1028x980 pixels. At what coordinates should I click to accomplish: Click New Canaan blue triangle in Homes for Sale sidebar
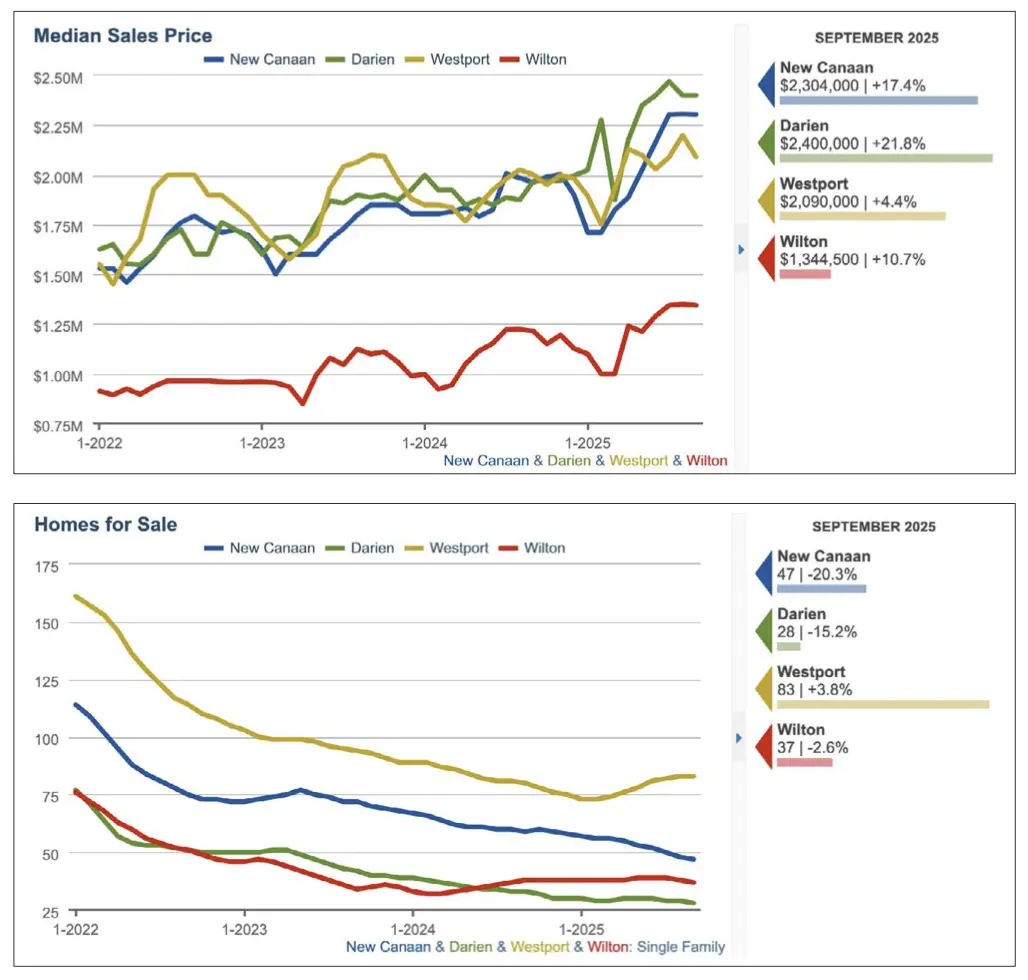(764, 569)
